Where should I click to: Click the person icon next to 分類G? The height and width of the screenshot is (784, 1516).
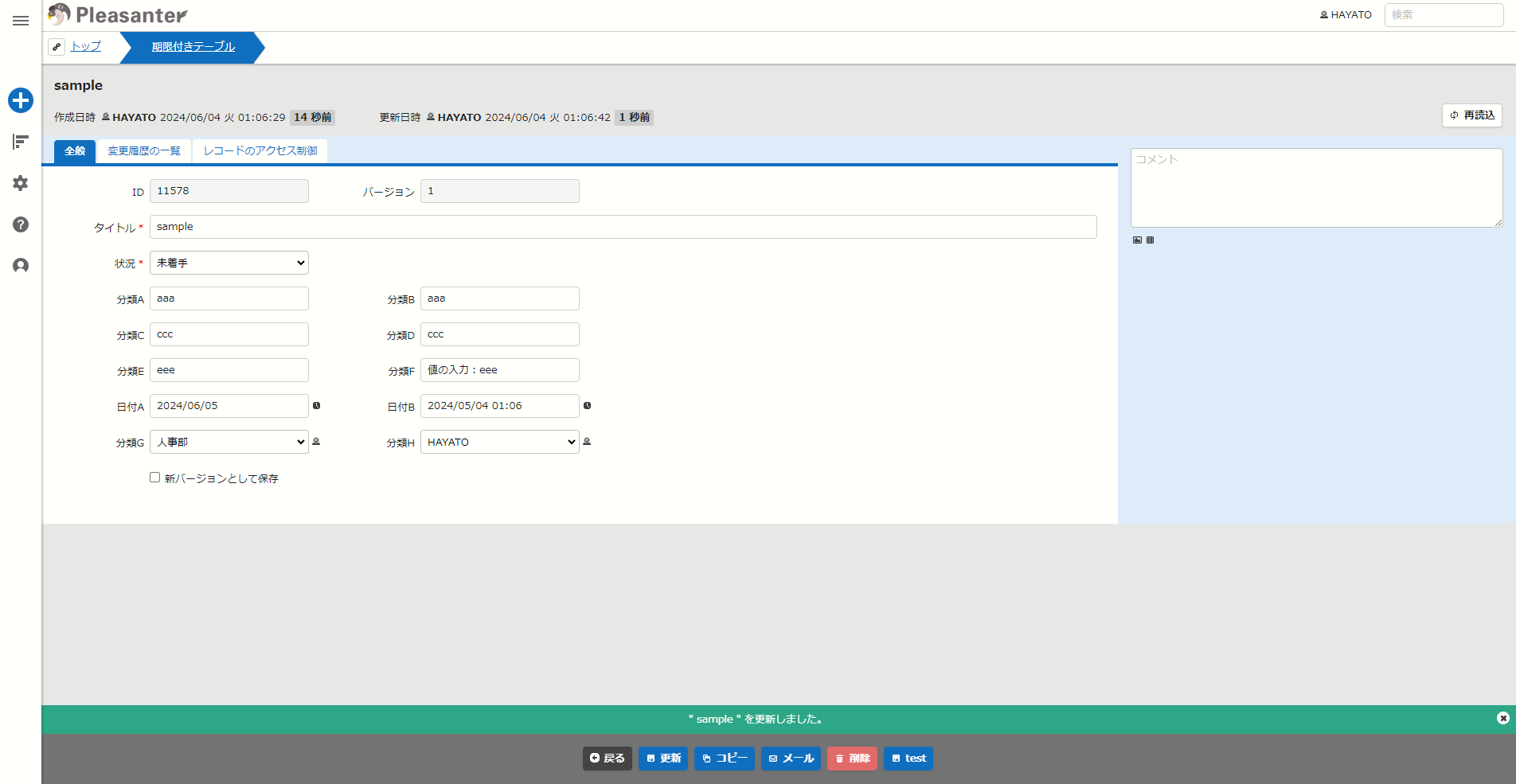[x=316, y=442]
